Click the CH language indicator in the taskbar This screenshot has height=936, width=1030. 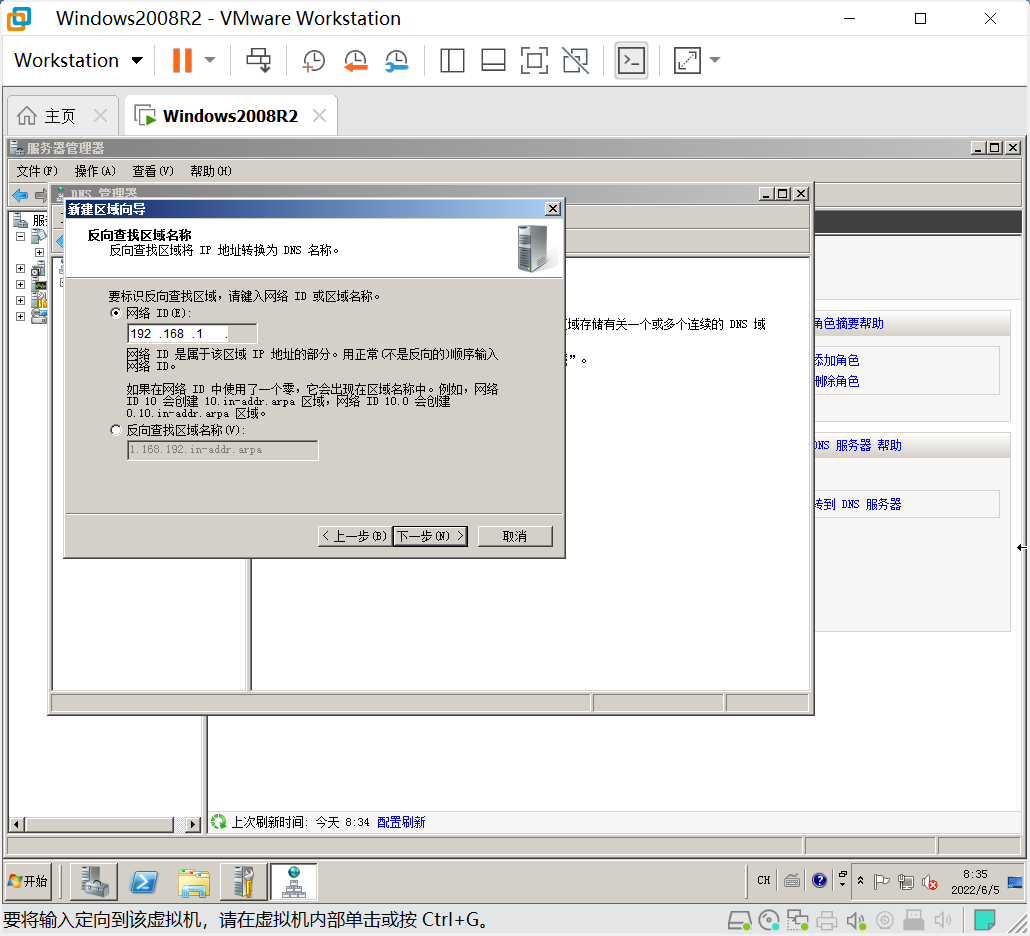763,881
